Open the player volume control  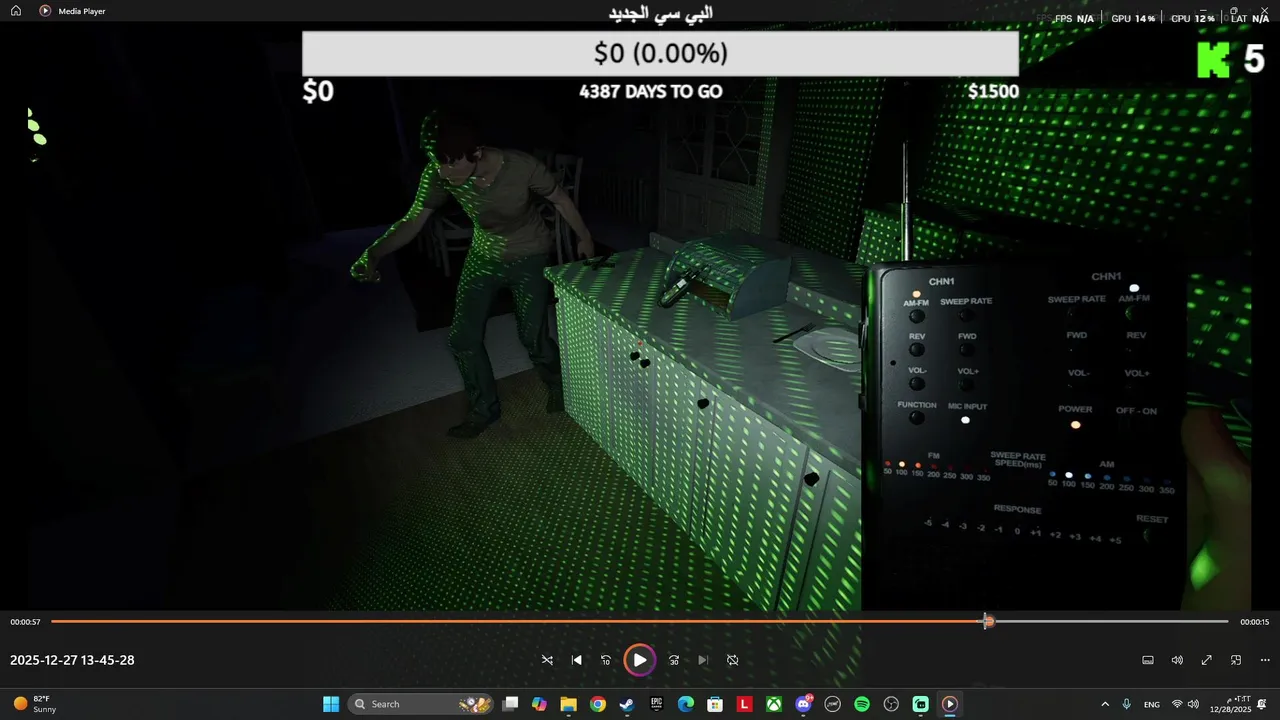[1177, 660]
